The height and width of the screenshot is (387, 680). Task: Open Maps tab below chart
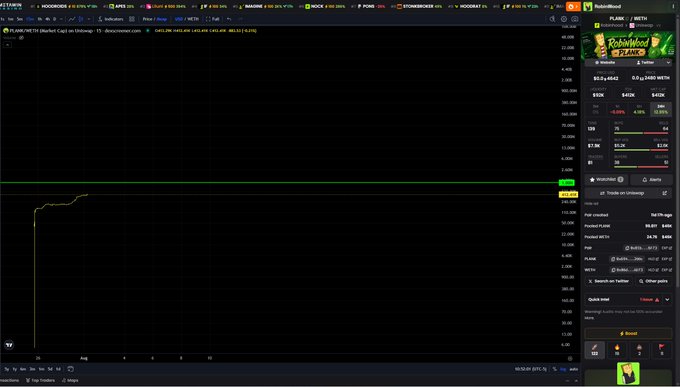pos(70,380)
